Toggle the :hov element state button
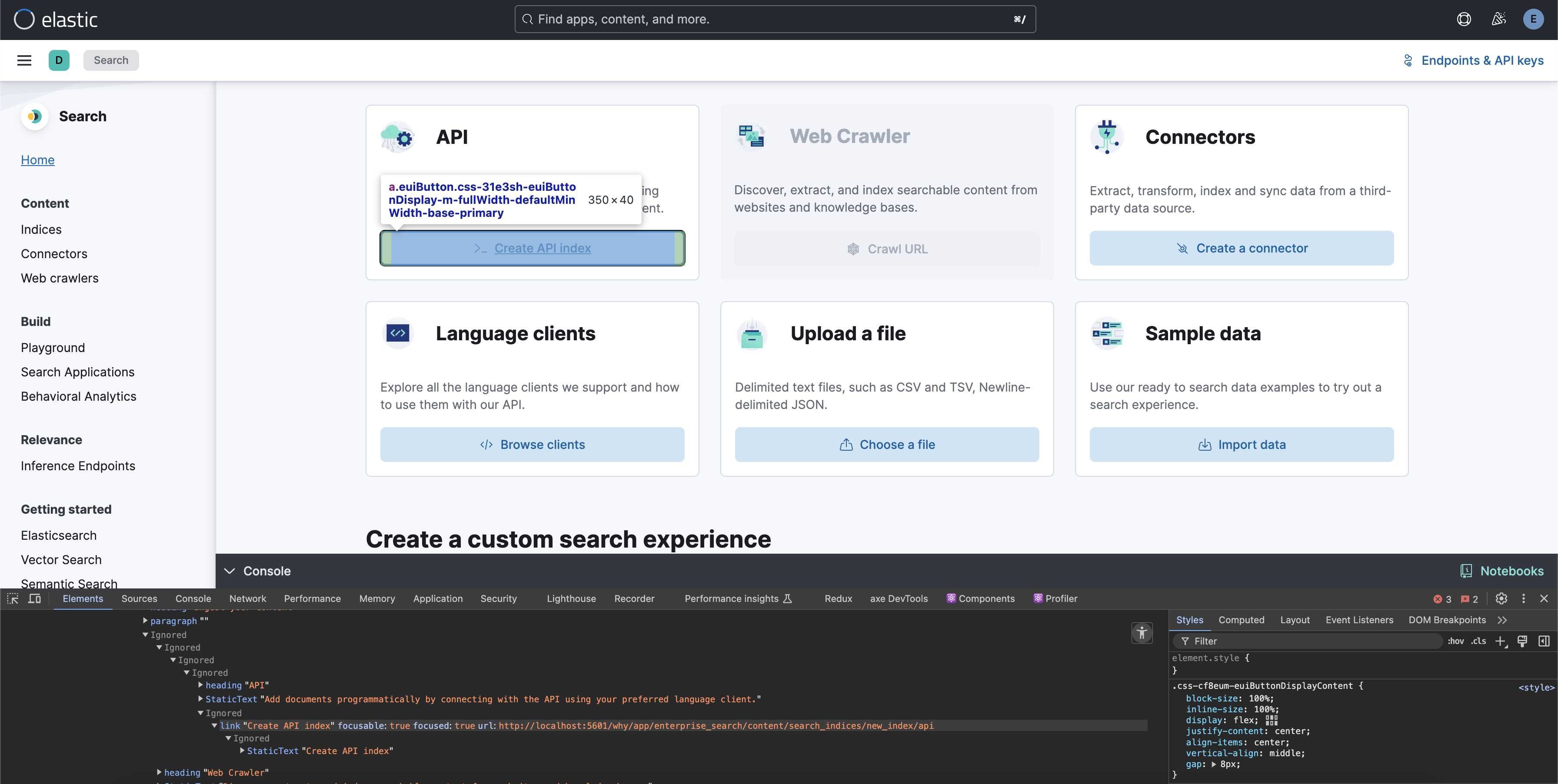The image size is (1558, 784). 1455,641
